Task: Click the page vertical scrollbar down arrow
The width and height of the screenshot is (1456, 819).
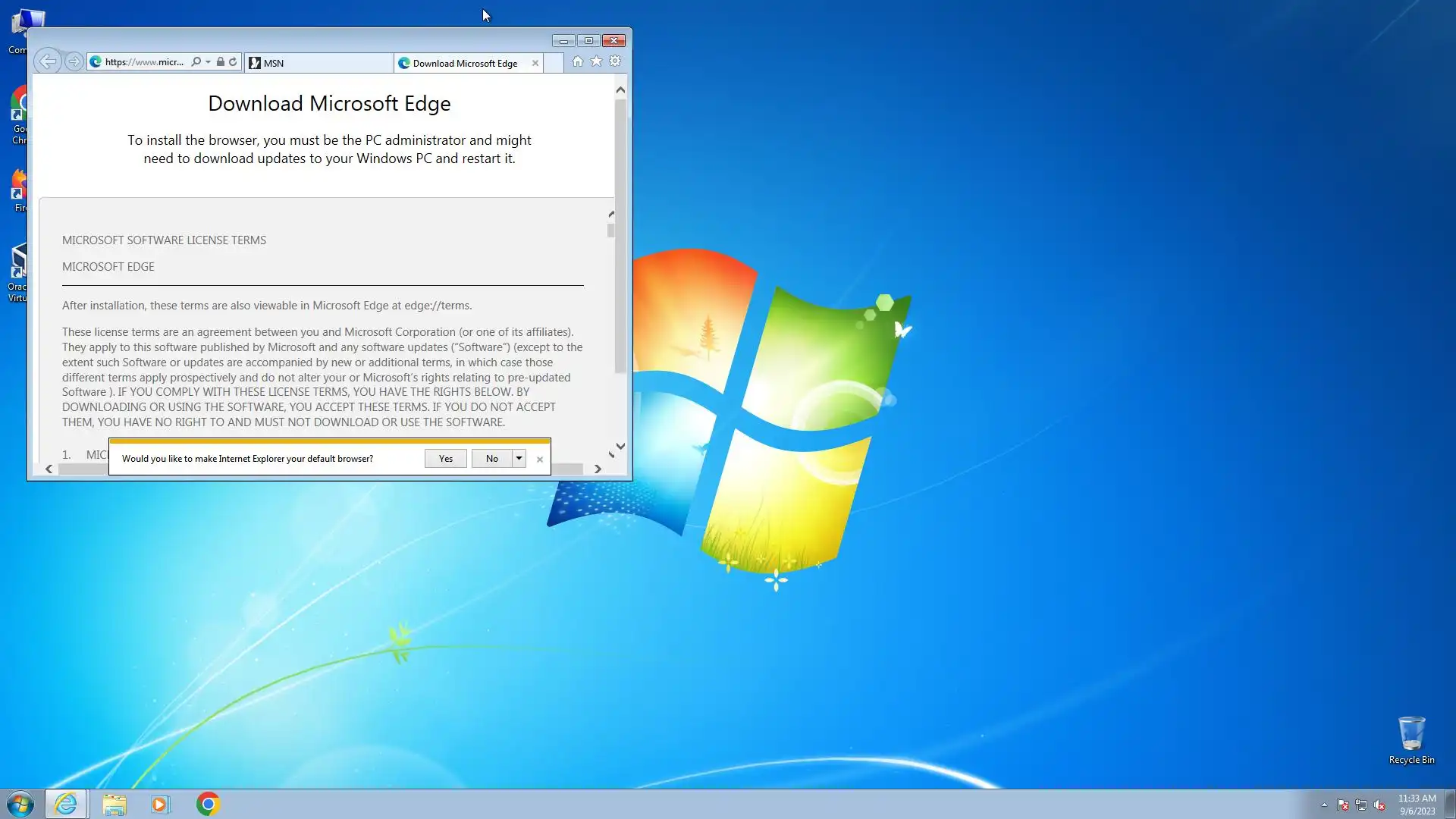Action: [620, 447]
